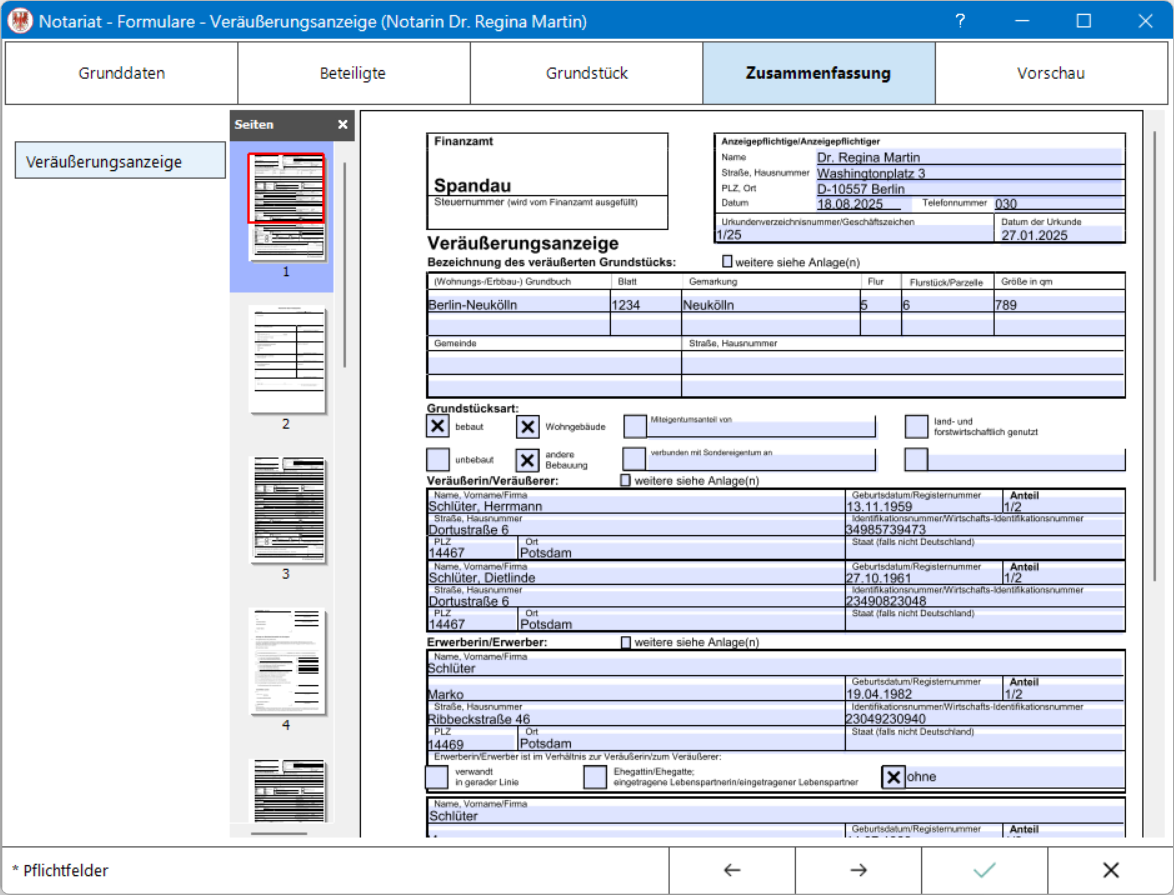Image resolution: width=1174 pixels, height=895 pixels.
Task: Toggle the 'unbebaut' checkbox
Action: click(438, 459)
